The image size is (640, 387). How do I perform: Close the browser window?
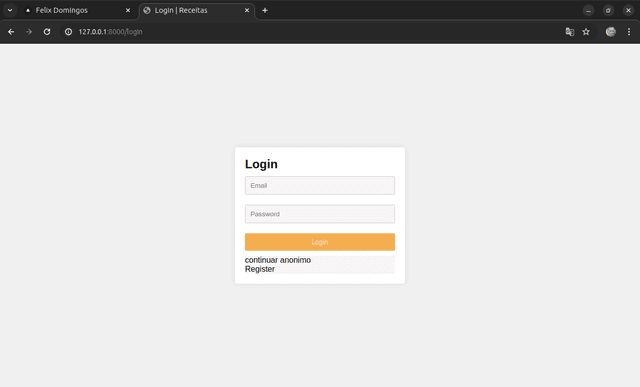point(628,11)
